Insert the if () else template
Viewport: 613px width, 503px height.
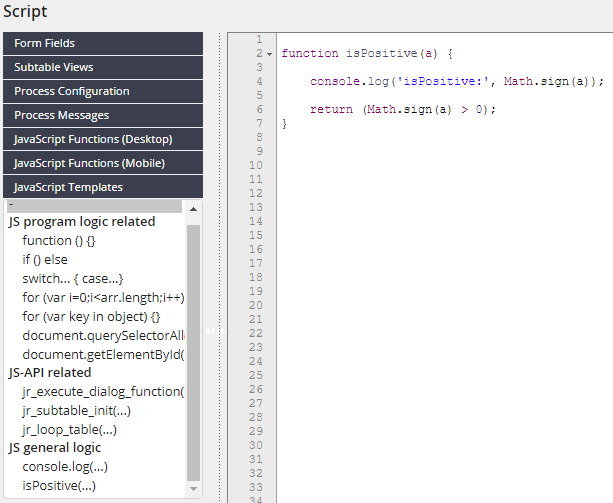coord(45,260)
